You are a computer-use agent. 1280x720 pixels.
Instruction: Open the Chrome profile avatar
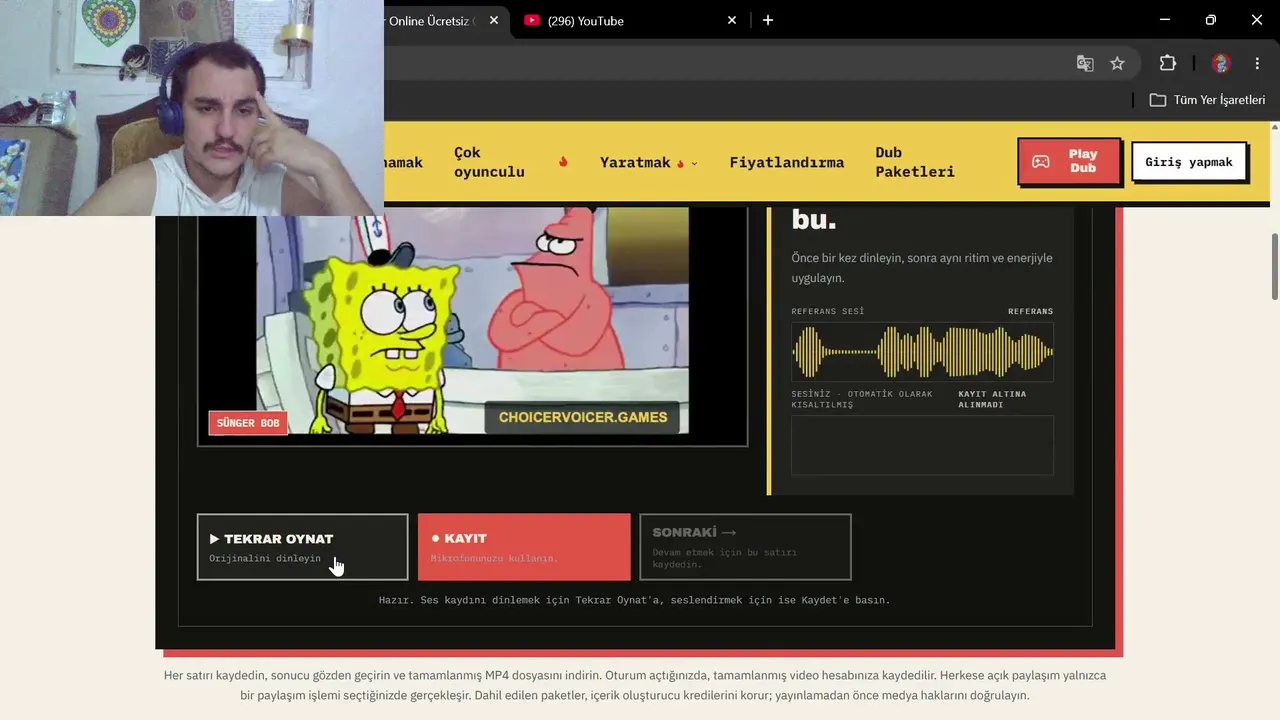click(x=1220, y=63)
